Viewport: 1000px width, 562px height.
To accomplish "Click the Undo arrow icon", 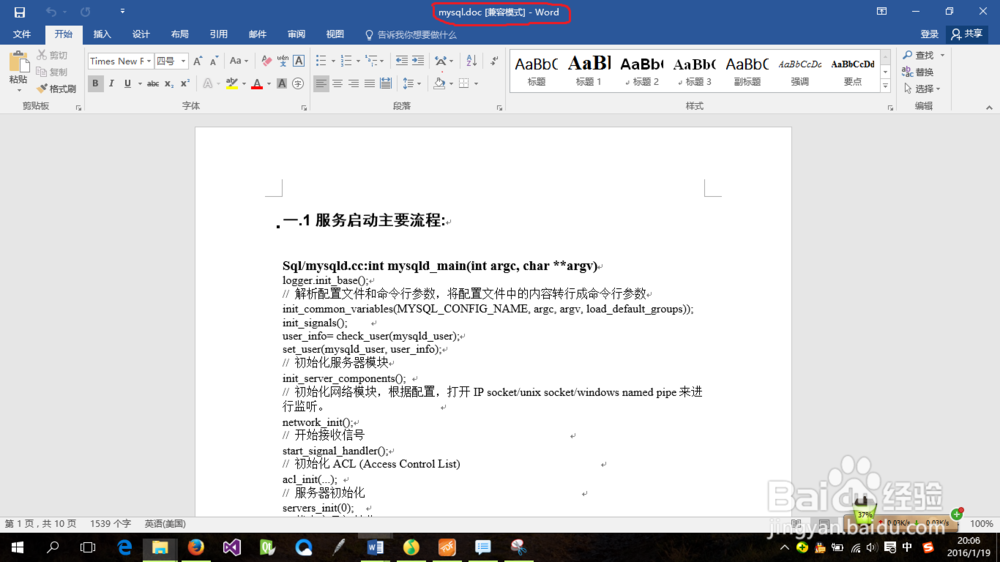I will [x=51, y=11].
